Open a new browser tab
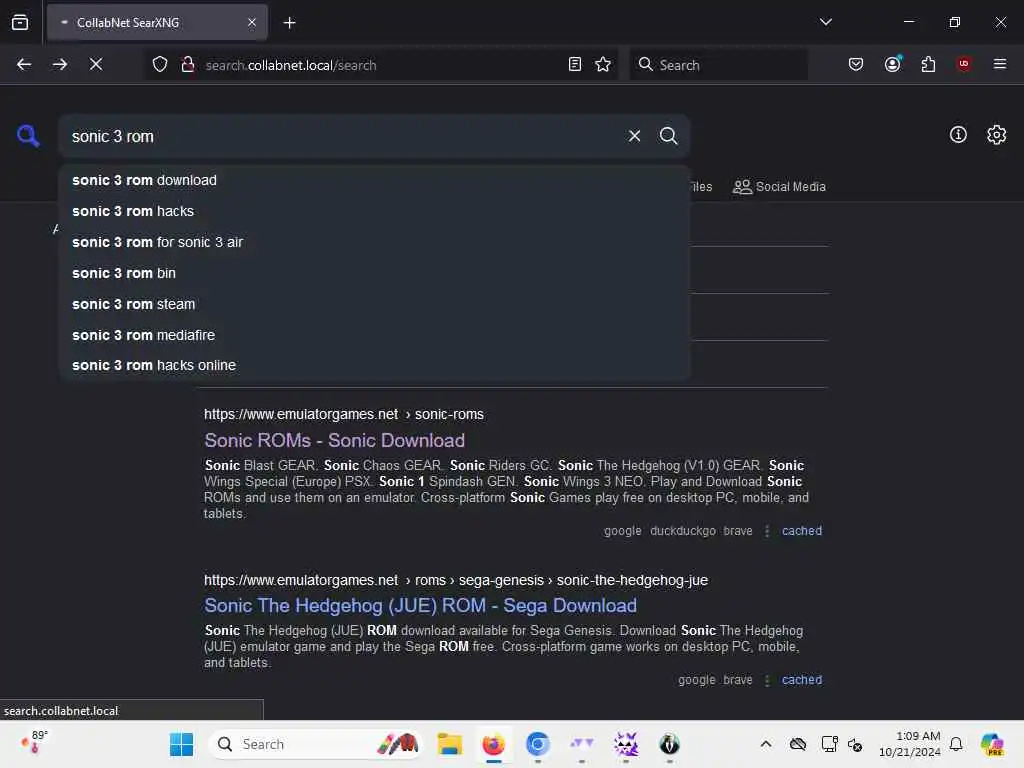The height and width of the screenshot is (768, 1024). pyautogui.click(x=289, y=23)
